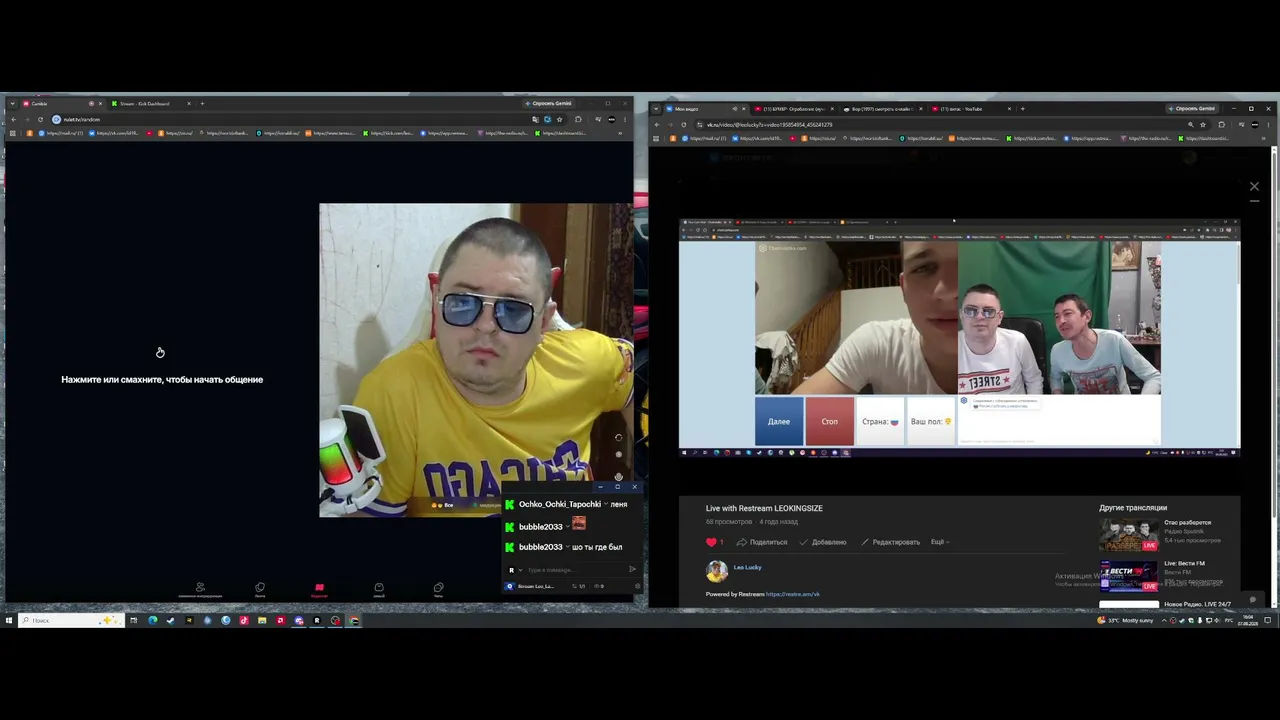Open the friends icon in bottom navigation
The width and height of the screenshot is (1280, 720).
pyautogui.click(x=200, y=590)
